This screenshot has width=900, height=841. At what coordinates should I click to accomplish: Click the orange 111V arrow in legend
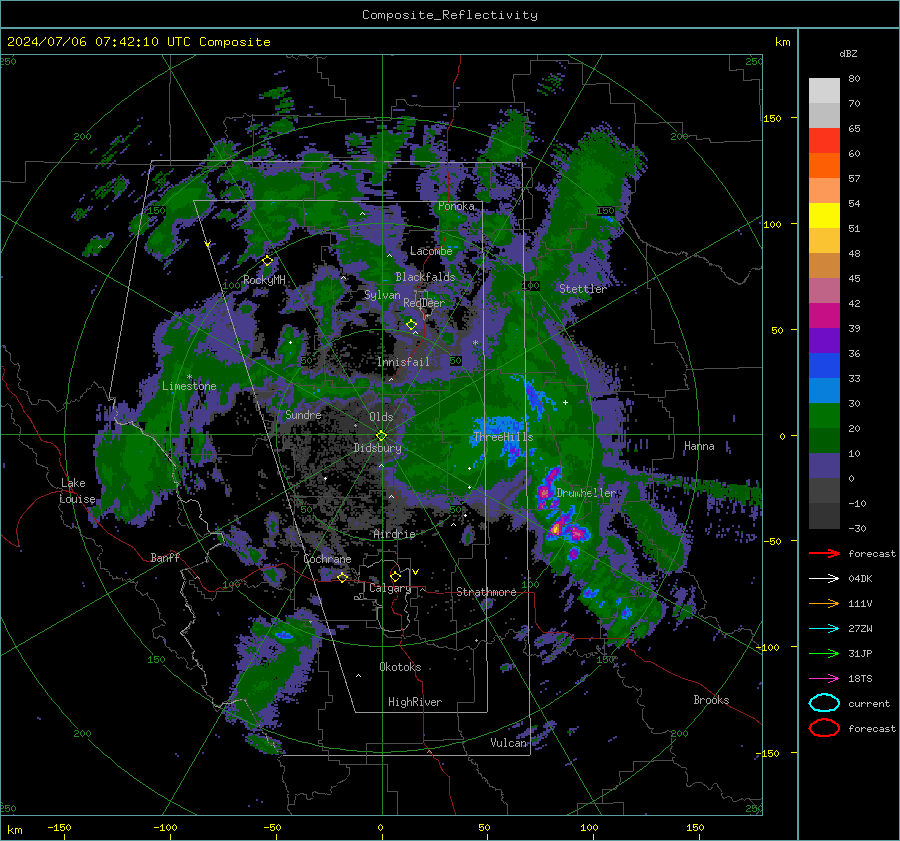(824, 603)
